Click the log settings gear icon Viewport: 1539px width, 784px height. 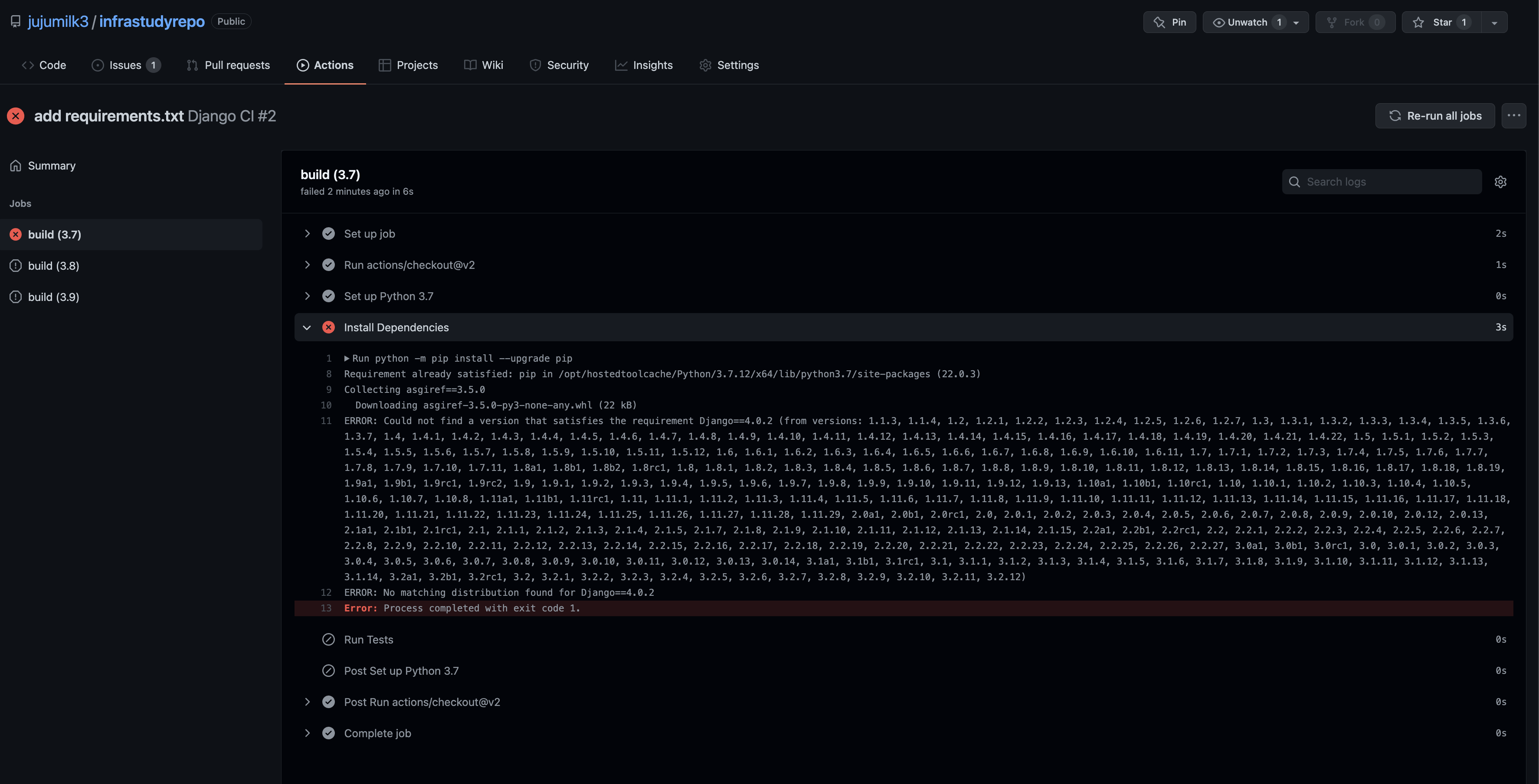1500,182
